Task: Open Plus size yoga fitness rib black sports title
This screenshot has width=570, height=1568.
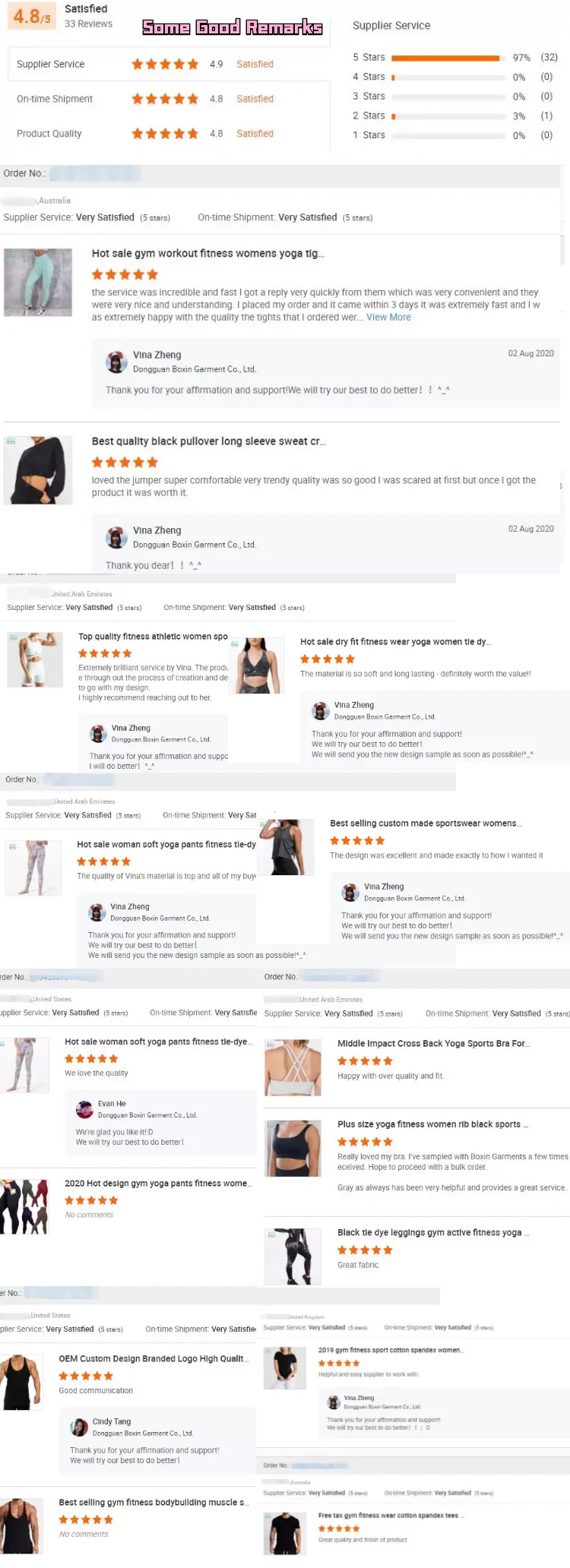Action: coord(432,1124)
